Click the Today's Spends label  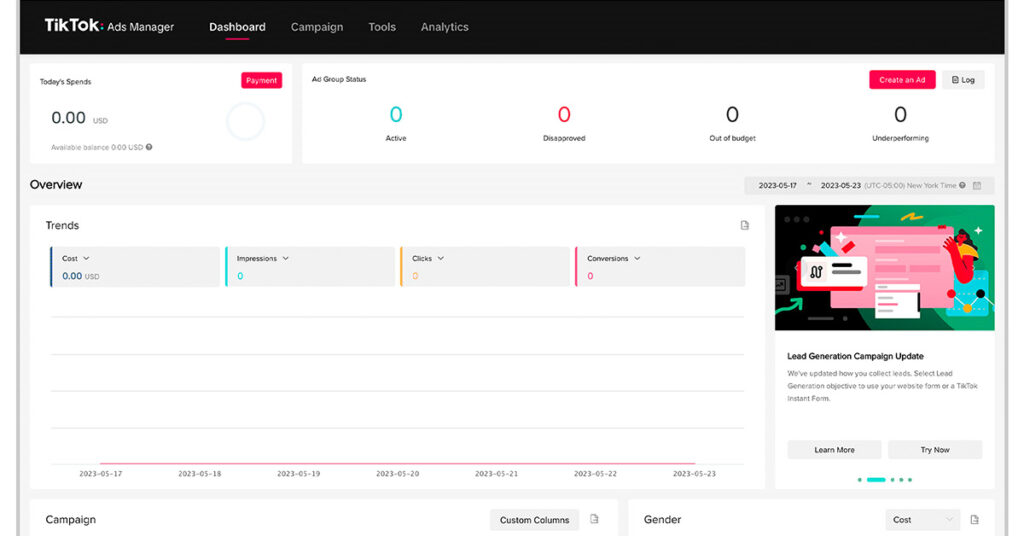pyautogui.click(x=65, y=82)
